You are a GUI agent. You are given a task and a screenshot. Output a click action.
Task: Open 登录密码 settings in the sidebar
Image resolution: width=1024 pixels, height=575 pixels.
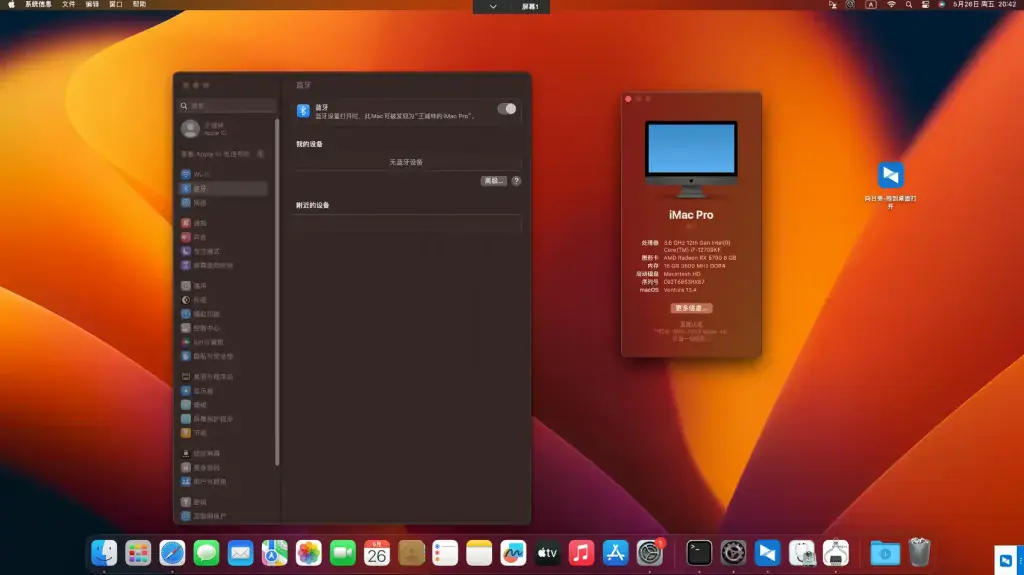click(223, 468)
